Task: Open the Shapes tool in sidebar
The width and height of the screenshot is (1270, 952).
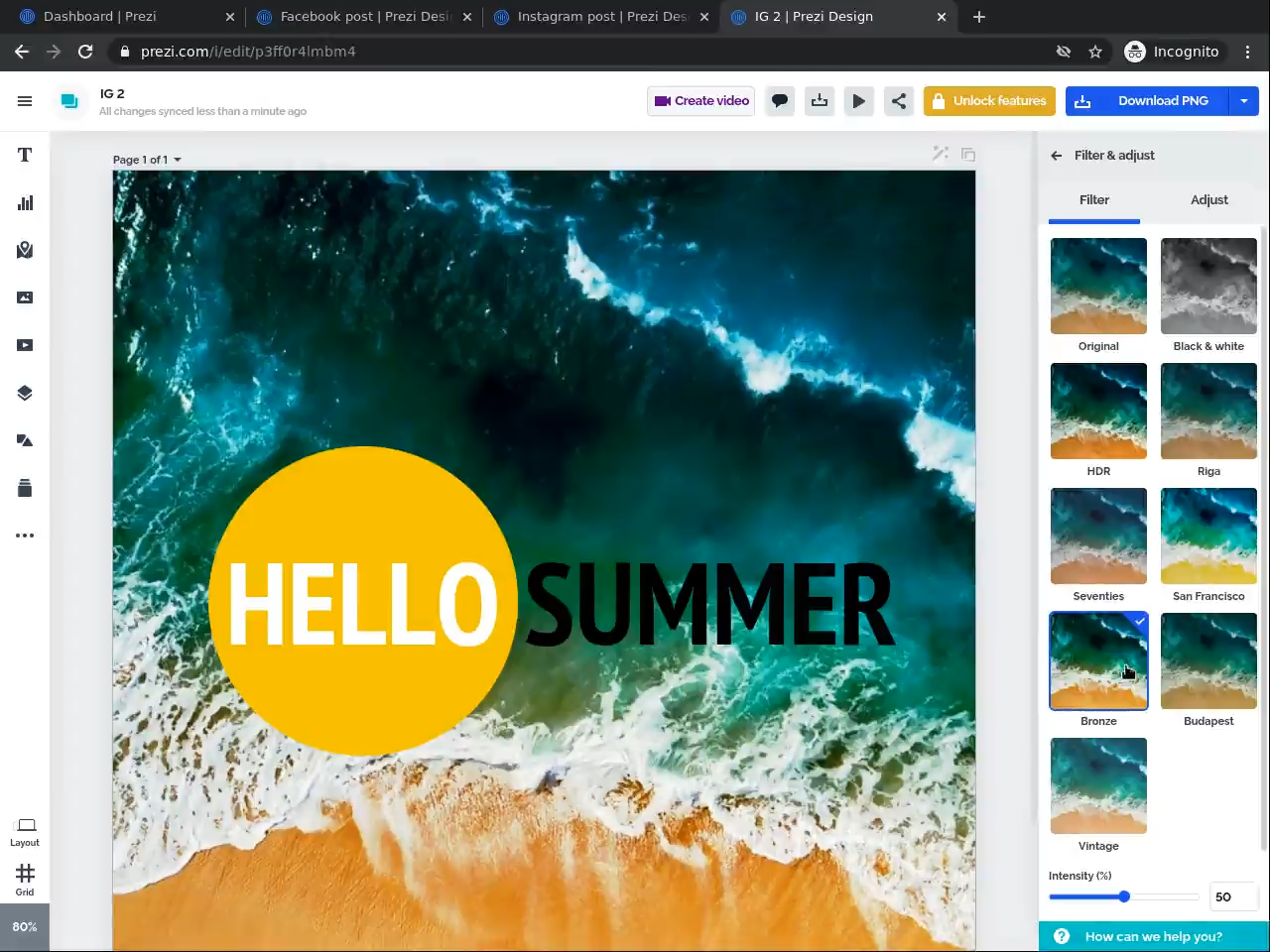Action: point(25,440)
